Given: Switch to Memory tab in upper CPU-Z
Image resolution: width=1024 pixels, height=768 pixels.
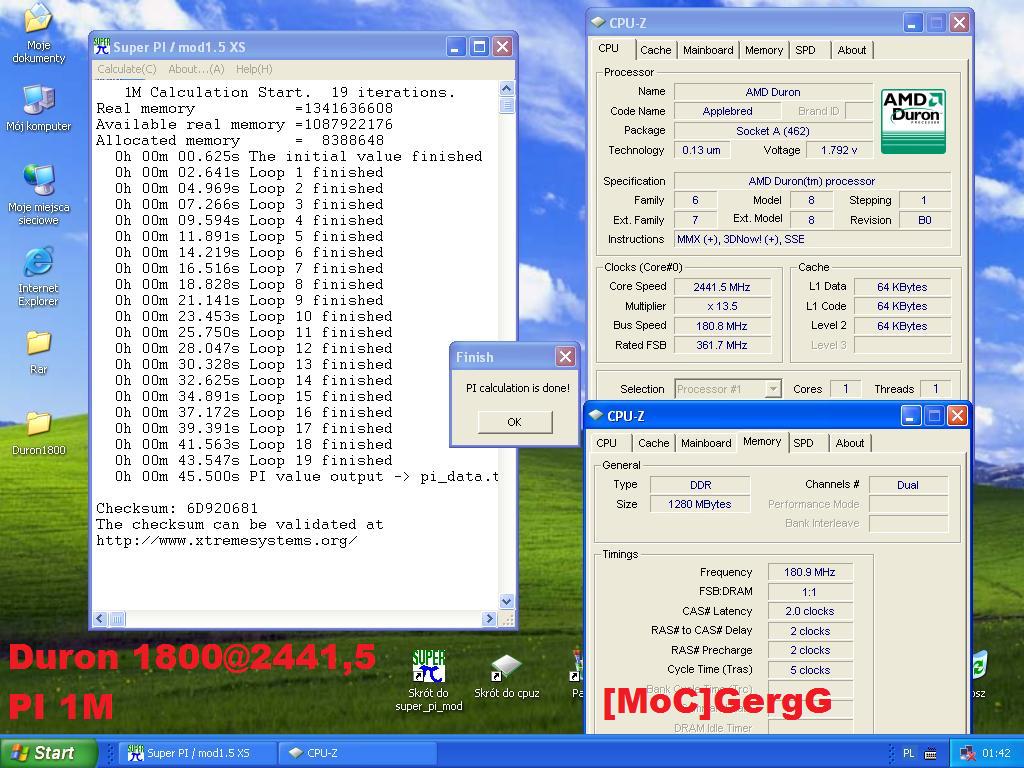Looking at the screenshot, I should click(763, 50).
